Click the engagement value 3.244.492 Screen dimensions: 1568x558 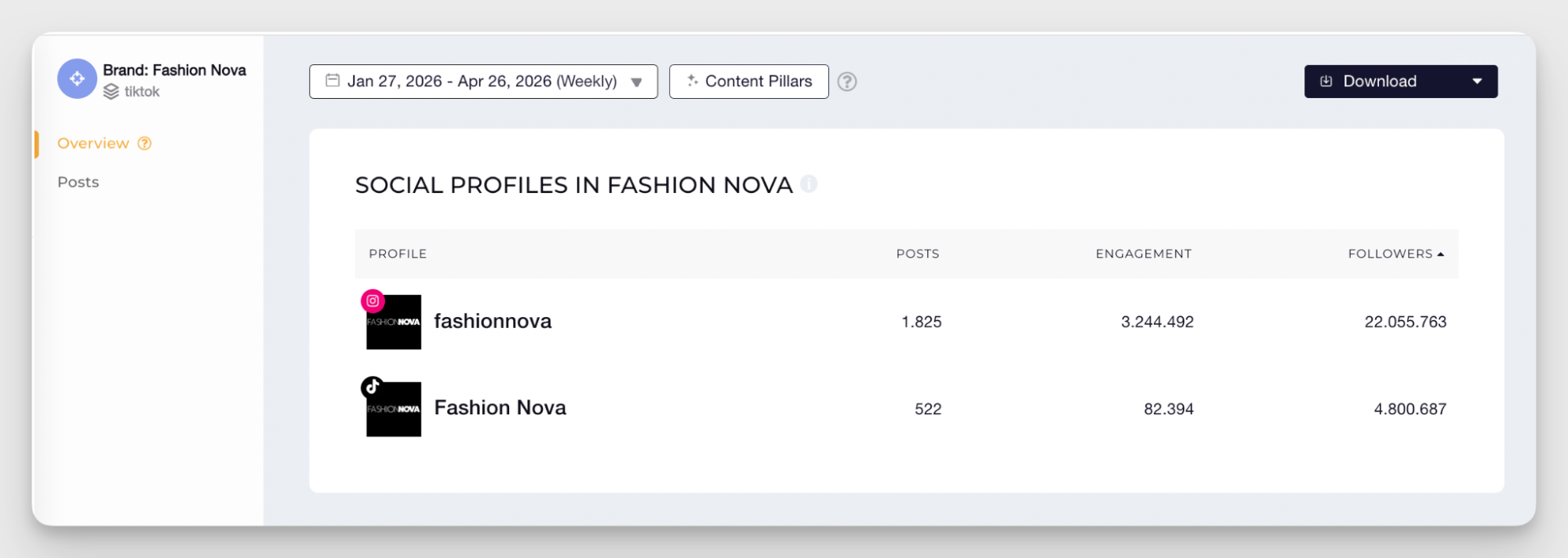pos(1157,322)
